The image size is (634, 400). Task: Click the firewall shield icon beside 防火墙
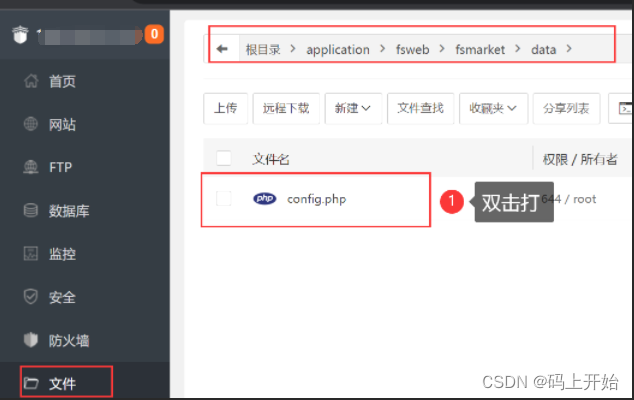click(x=31, y=340)
